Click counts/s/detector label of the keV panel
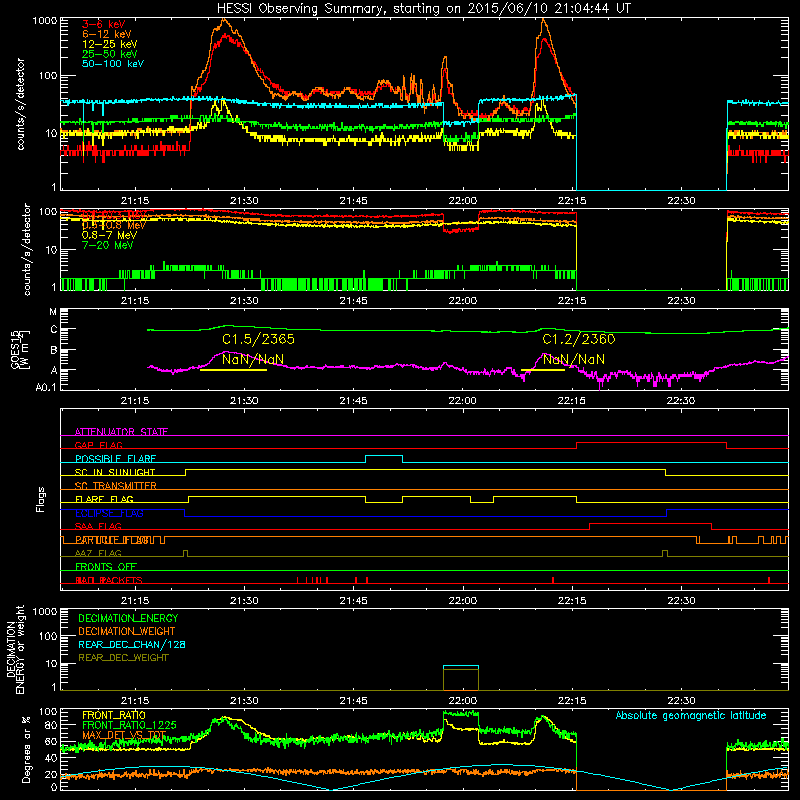The width and height of the screenshot is (800, 800). click(x=20, y=104)
